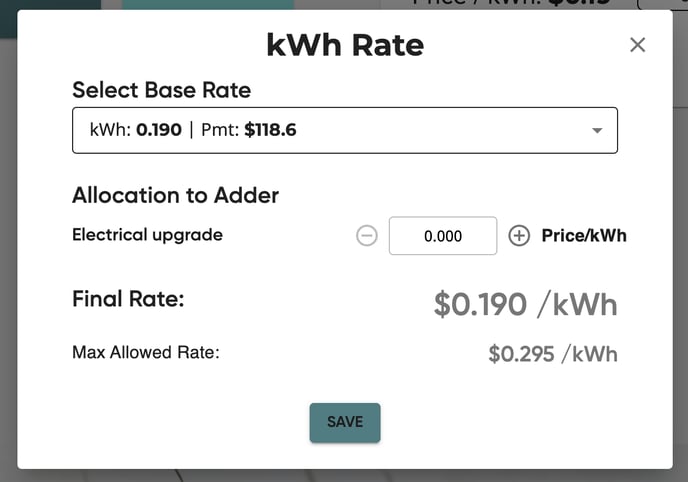The image size is (688, 482).
Task: Close the kWh Rate dialog
Action: coord(637,45)
